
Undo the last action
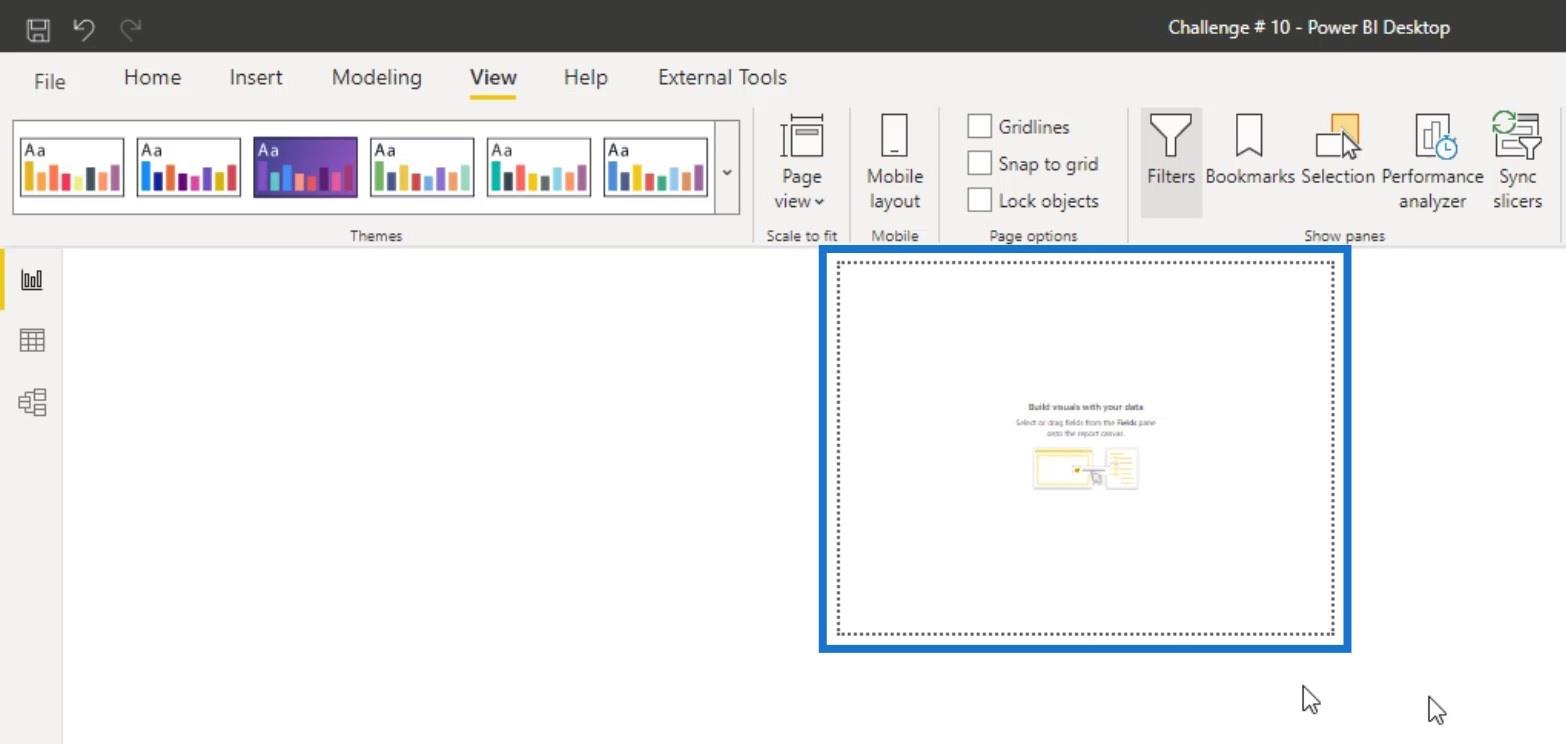84,29
